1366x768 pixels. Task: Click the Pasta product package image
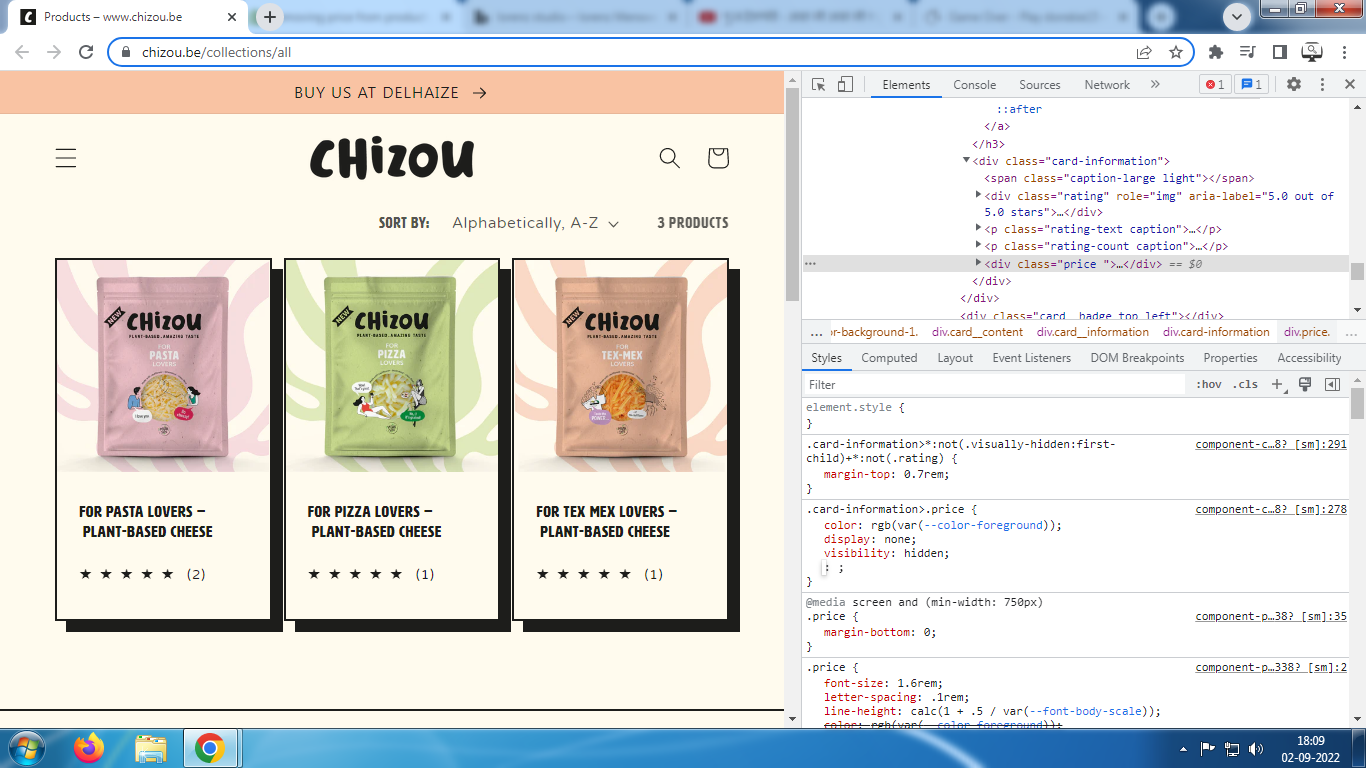click(x=164, y=366)
